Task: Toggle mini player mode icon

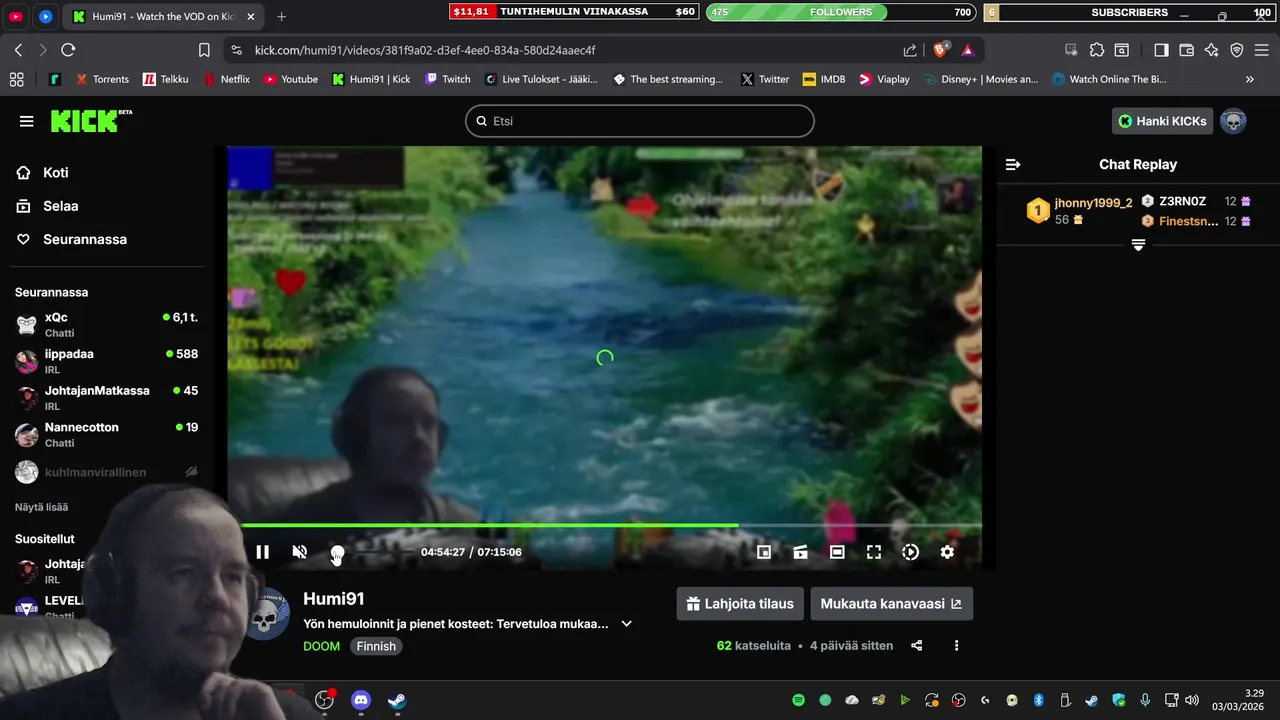Action: (x=764, y=552)
